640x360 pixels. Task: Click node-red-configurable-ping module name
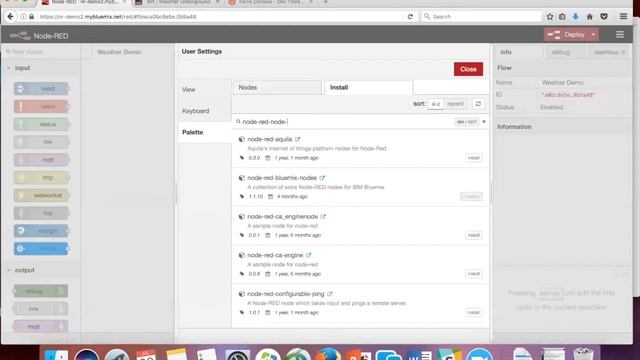[286, 294]
